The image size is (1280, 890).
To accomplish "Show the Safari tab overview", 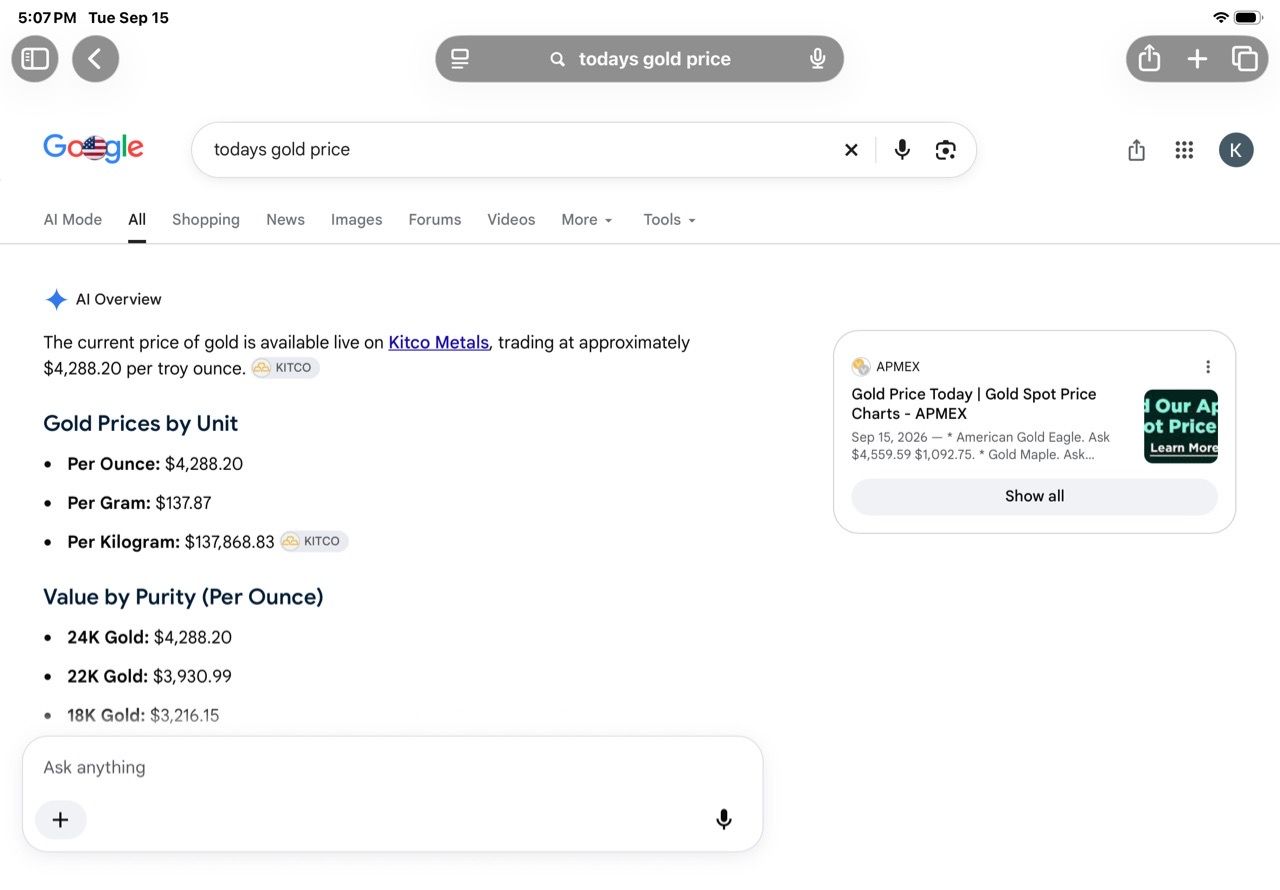I will (x=1244, y=59).
